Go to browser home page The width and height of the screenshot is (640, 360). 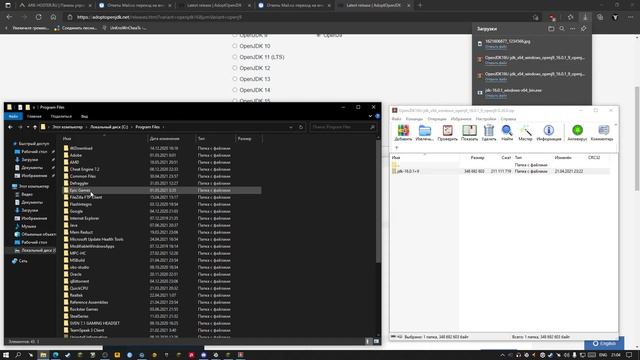(53, 17)
